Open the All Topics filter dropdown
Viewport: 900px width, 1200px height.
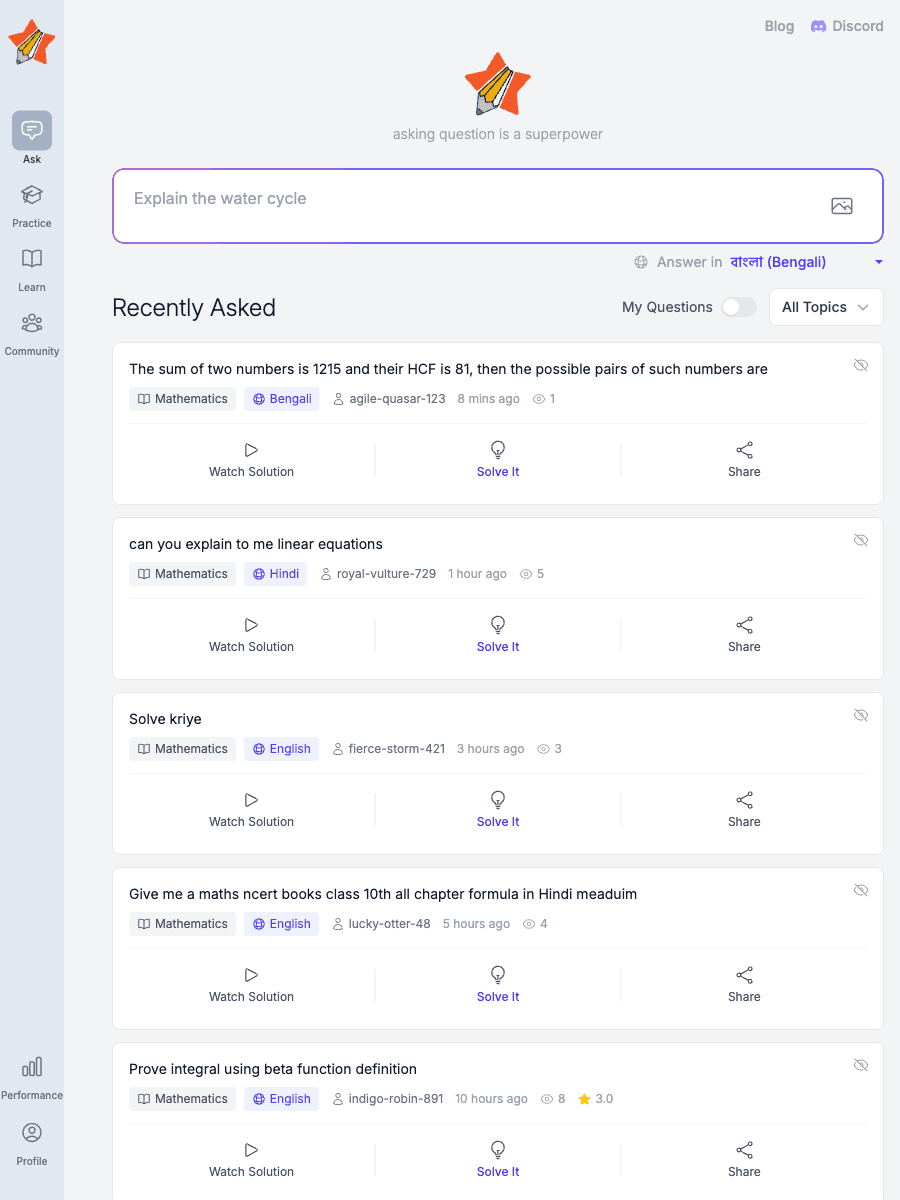(825, 307)
